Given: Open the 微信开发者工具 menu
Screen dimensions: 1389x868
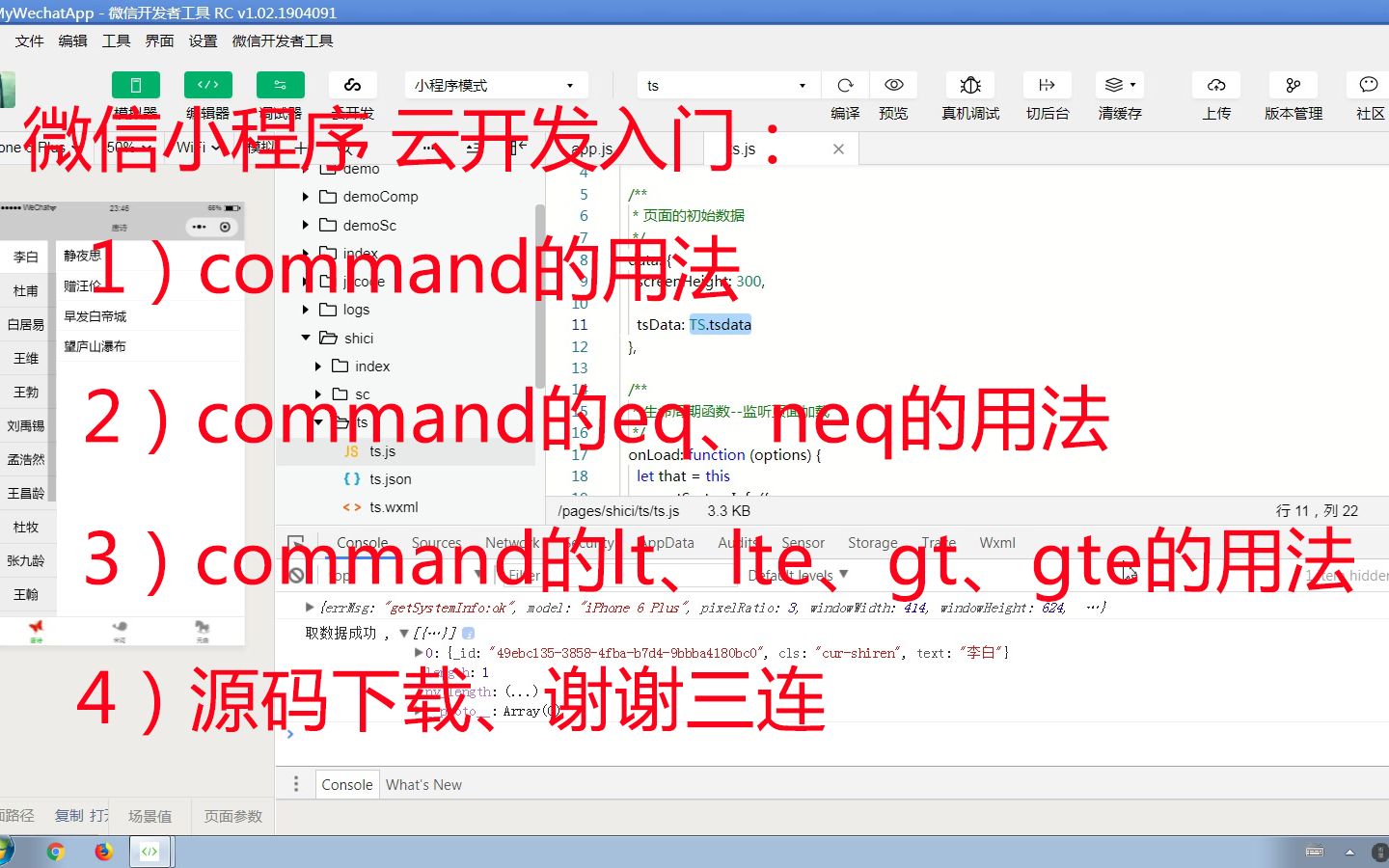Looking at the screenshot, I should (x=283, y=41).
